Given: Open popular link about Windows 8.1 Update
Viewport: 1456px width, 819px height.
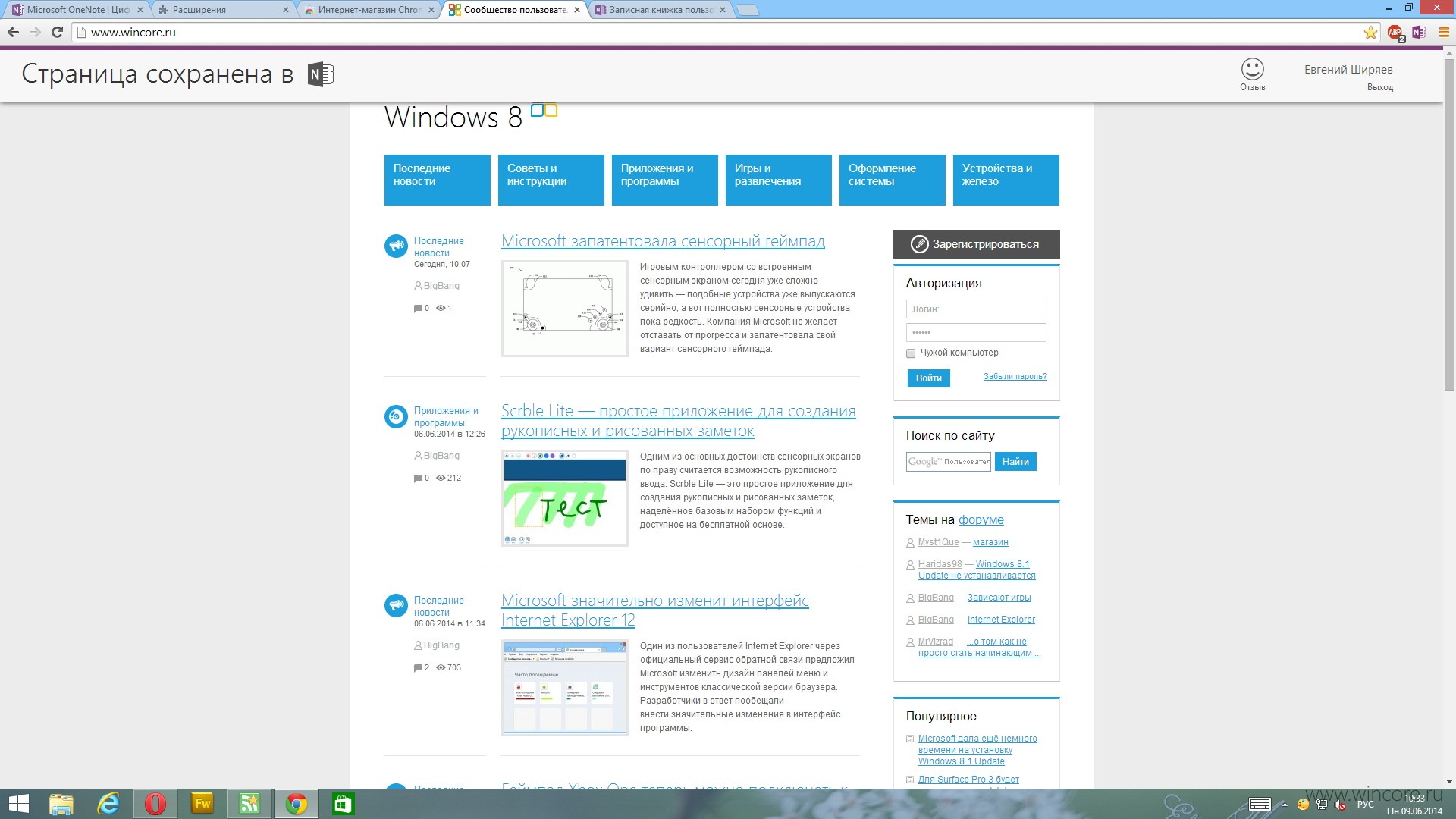Looking at the screenshot, I should pyautogui.click(x=977, y=750).
